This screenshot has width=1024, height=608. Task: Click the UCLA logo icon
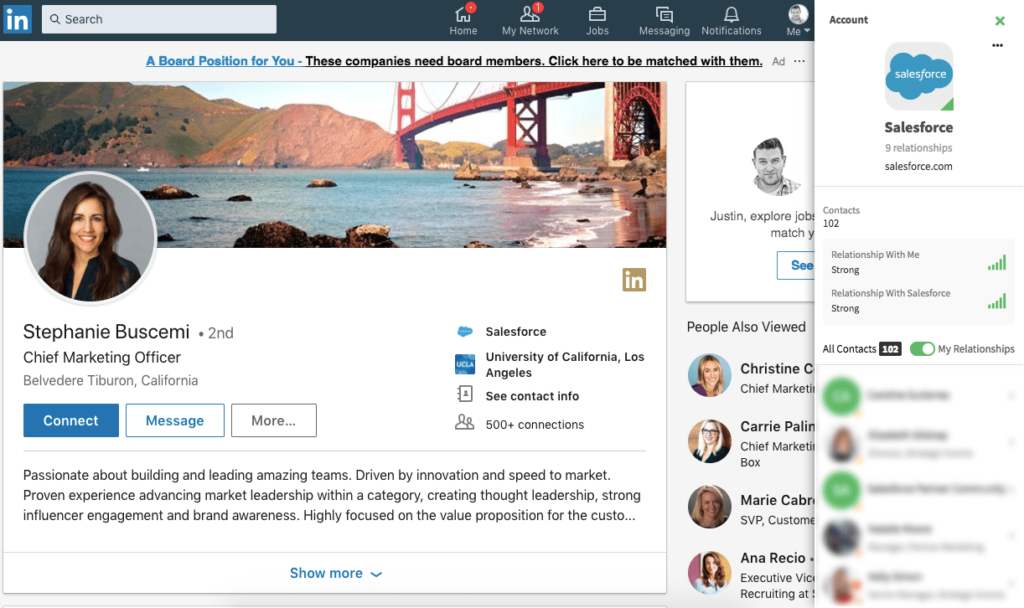click(465, 364)
